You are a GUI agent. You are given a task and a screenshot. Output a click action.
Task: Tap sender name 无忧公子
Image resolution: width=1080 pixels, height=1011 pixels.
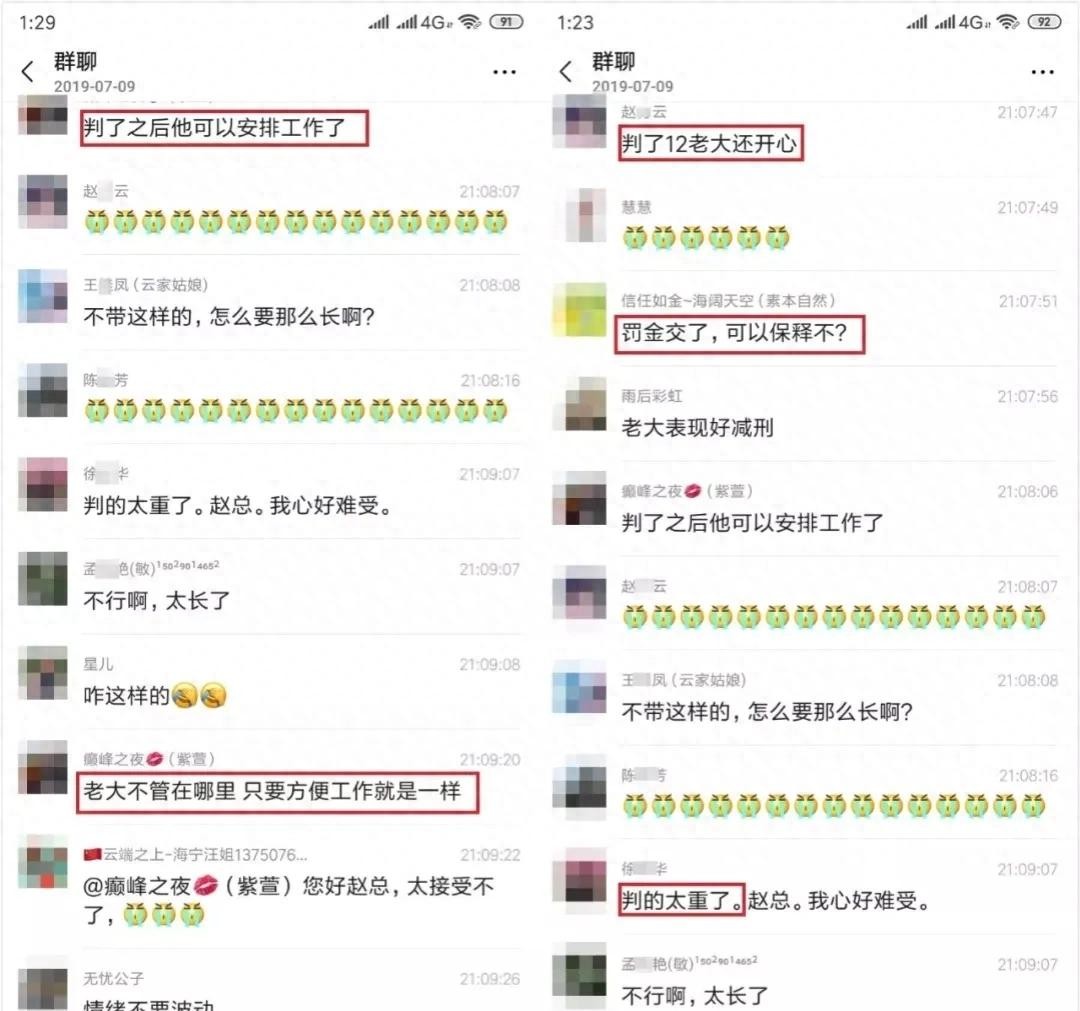[x=114, y=979]
